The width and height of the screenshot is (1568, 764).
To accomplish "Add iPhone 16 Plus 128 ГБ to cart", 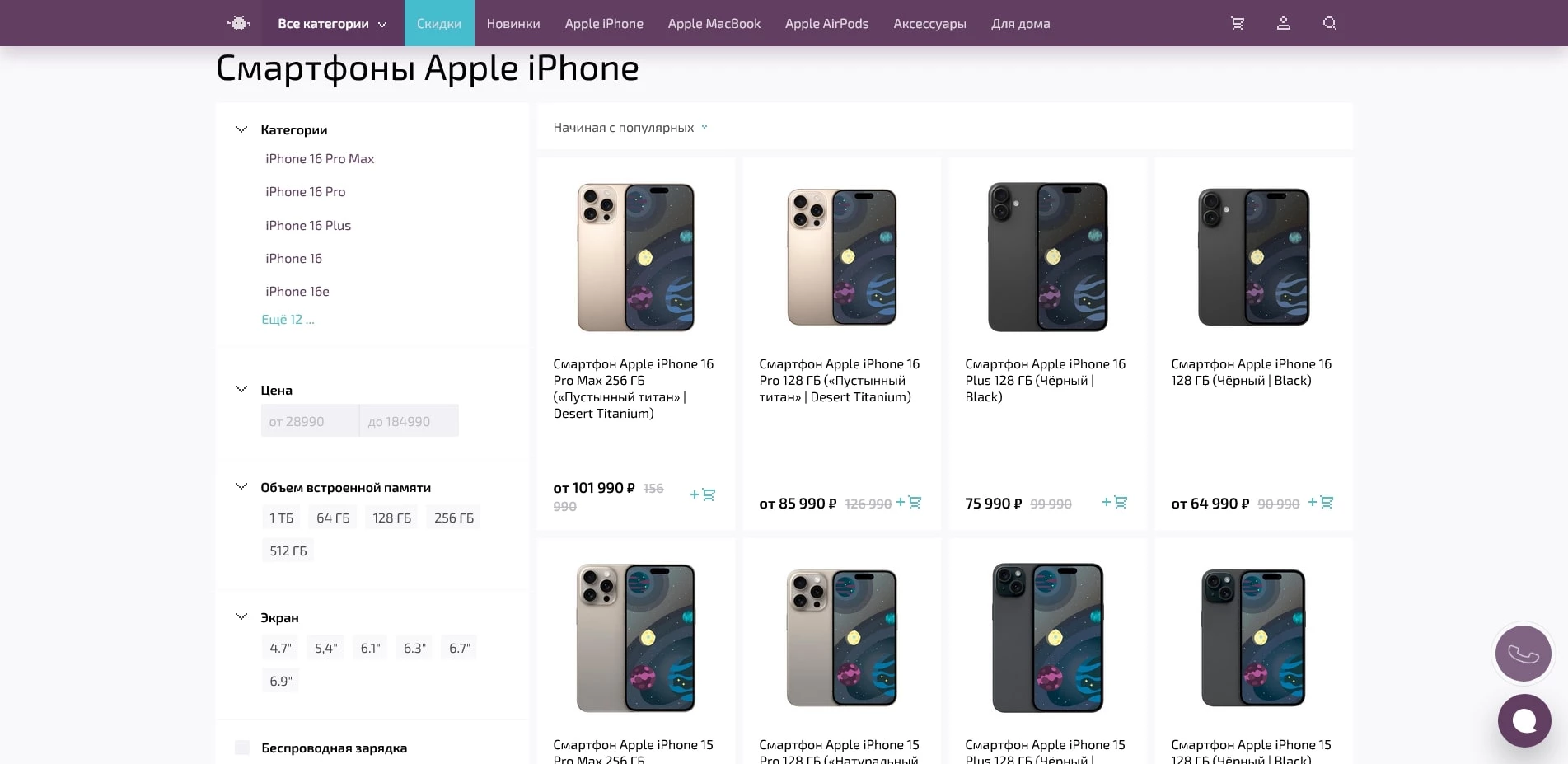I will [1115, 503].
